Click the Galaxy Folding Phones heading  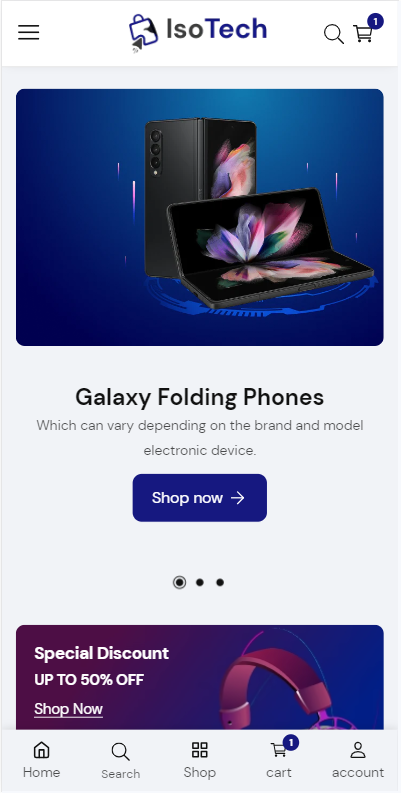coord(200,398)
